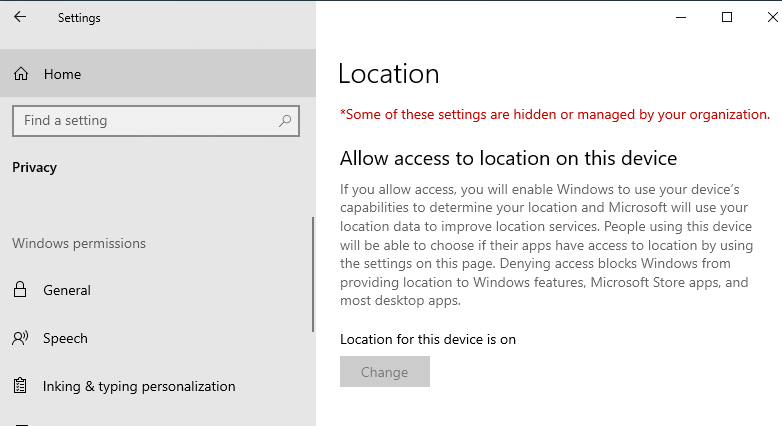Open General privacy settings
Screen dimensions: 782x426
coord(156,290)
